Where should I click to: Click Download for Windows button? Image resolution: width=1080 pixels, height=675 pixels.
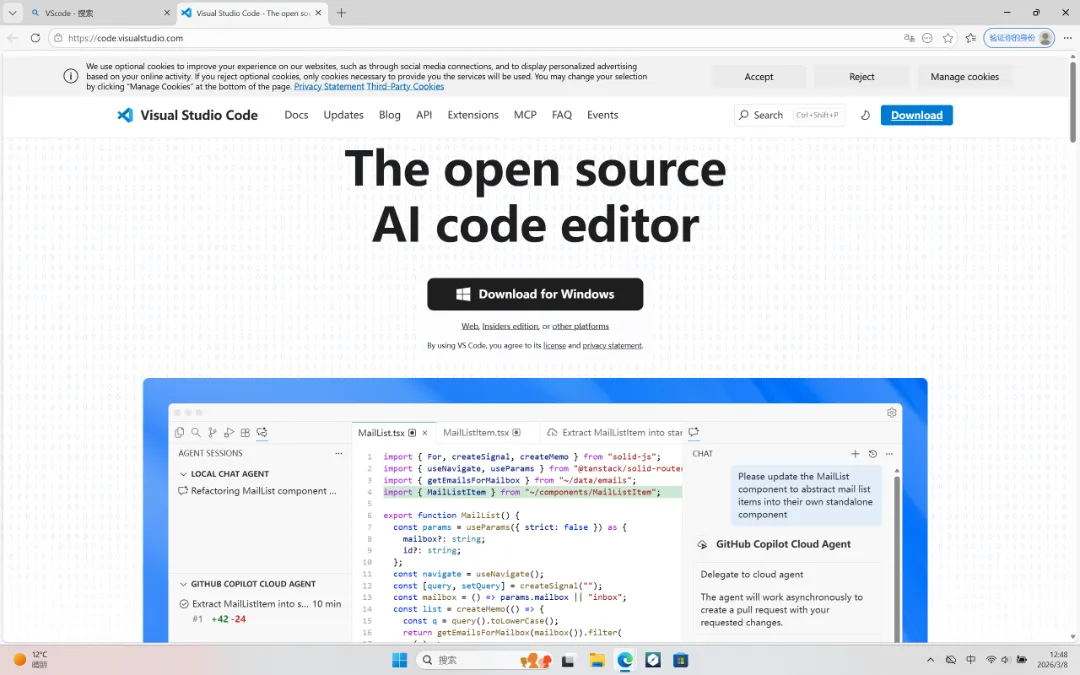534,294
